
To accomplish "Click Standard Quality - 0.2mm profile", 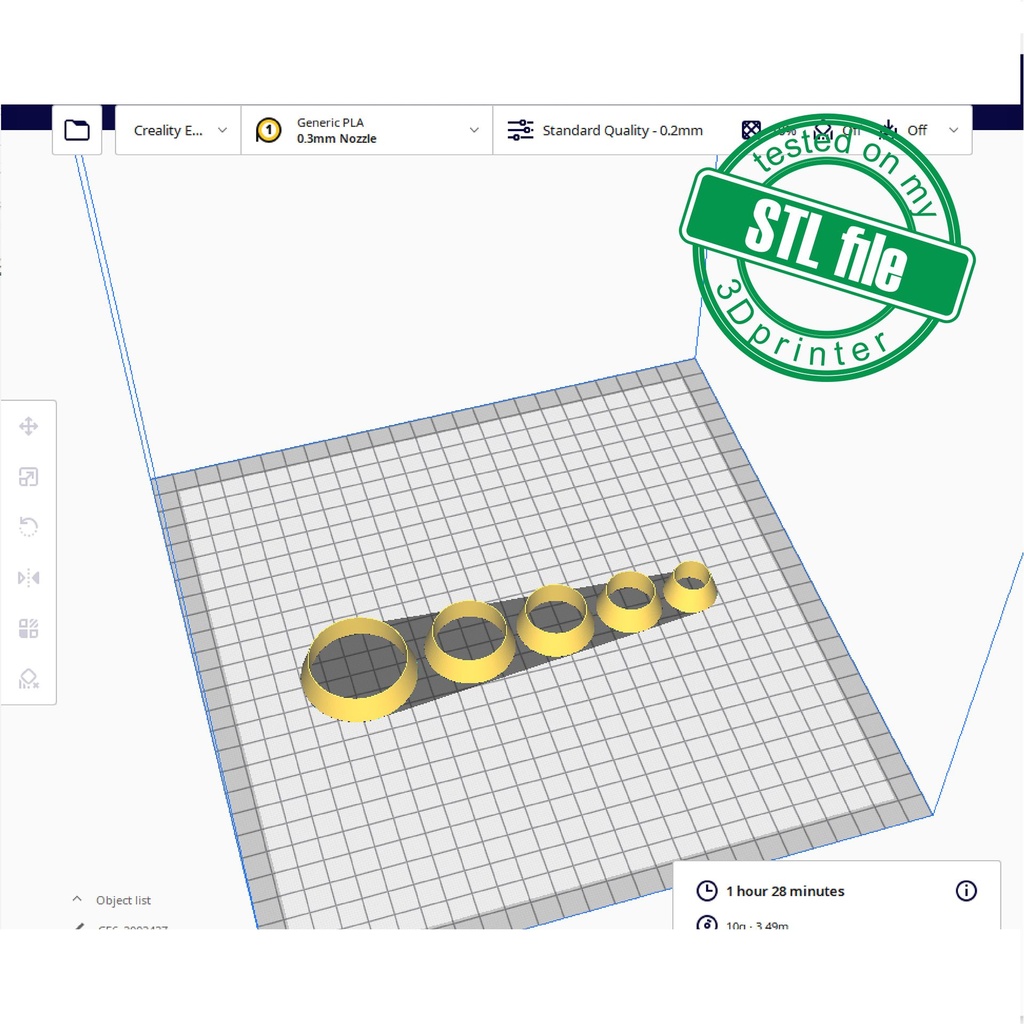I will 622,130.
